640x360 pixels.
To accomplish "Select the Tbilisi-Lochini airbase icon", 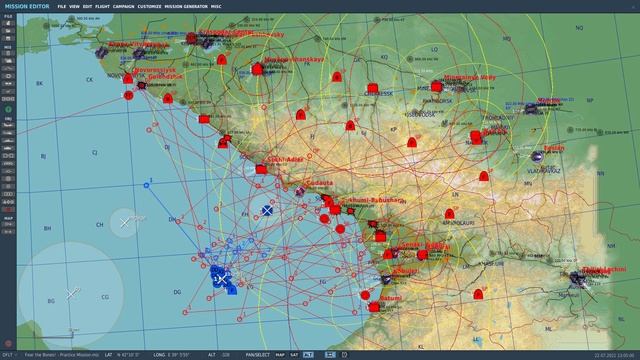I will (x=577, y=278).
